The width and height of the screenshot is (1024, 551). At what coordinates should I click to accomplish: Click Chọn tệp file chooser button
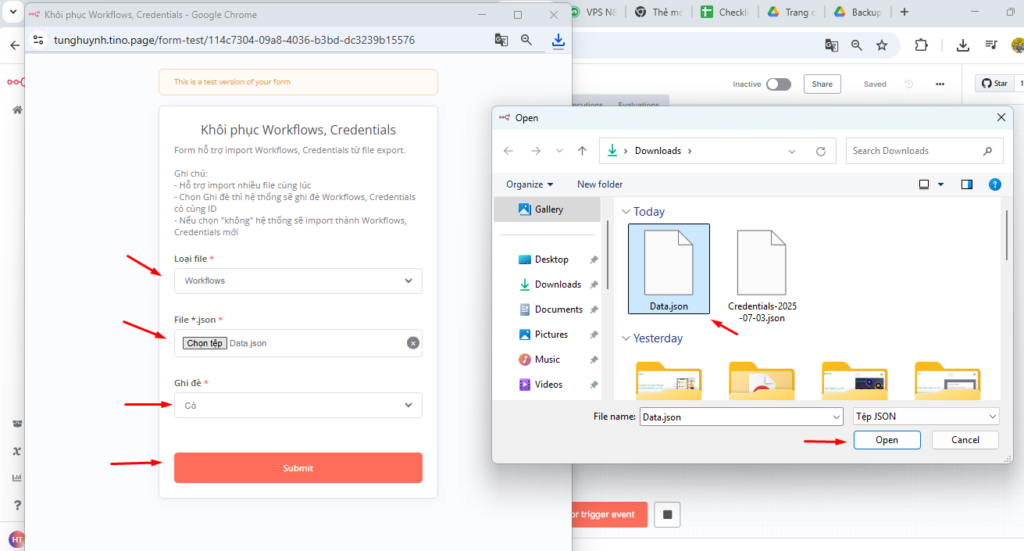click(204, 343)
